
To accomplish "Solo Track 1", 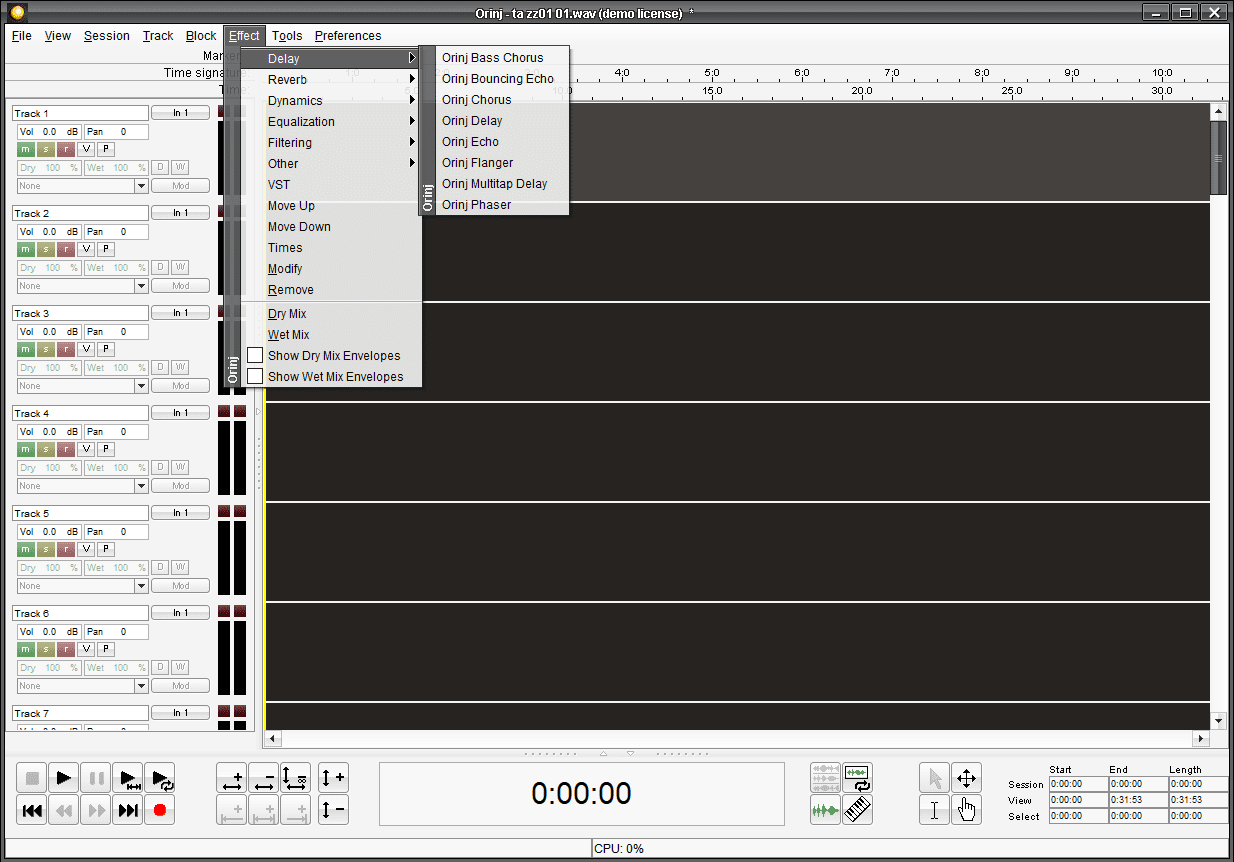I will pos(46,149).
